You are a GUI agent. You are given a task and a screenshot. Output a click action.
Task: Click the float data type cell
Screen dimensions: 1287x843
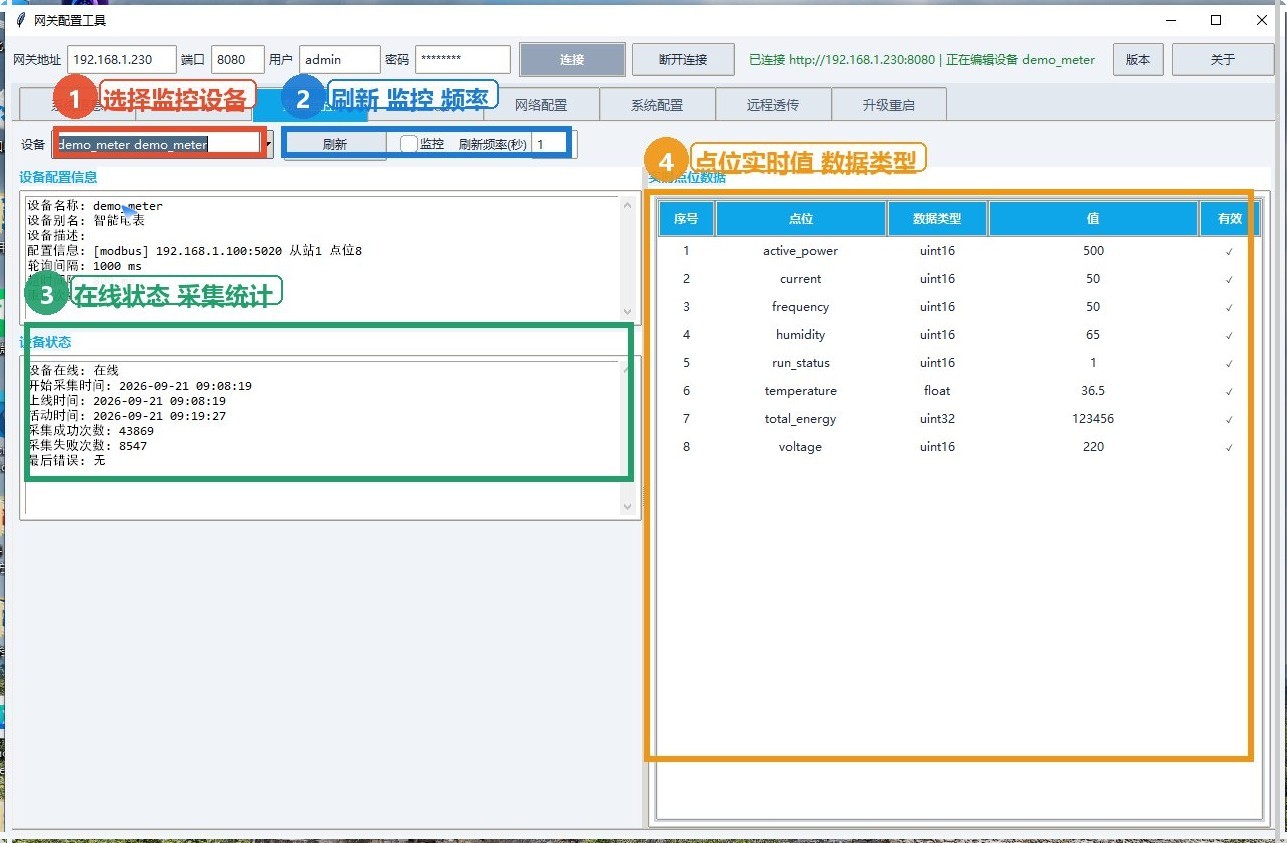938,391
